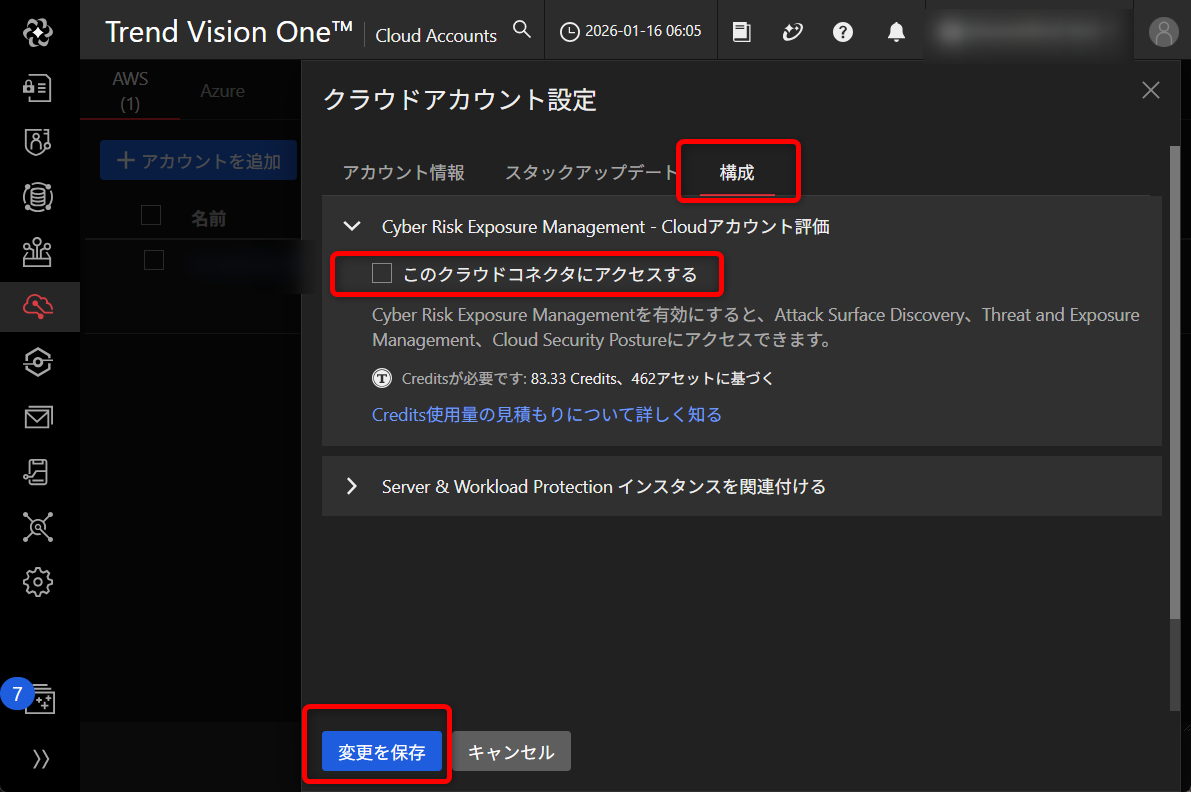
Task: Click the アカウントを追加 button
Action: point(198,160)
